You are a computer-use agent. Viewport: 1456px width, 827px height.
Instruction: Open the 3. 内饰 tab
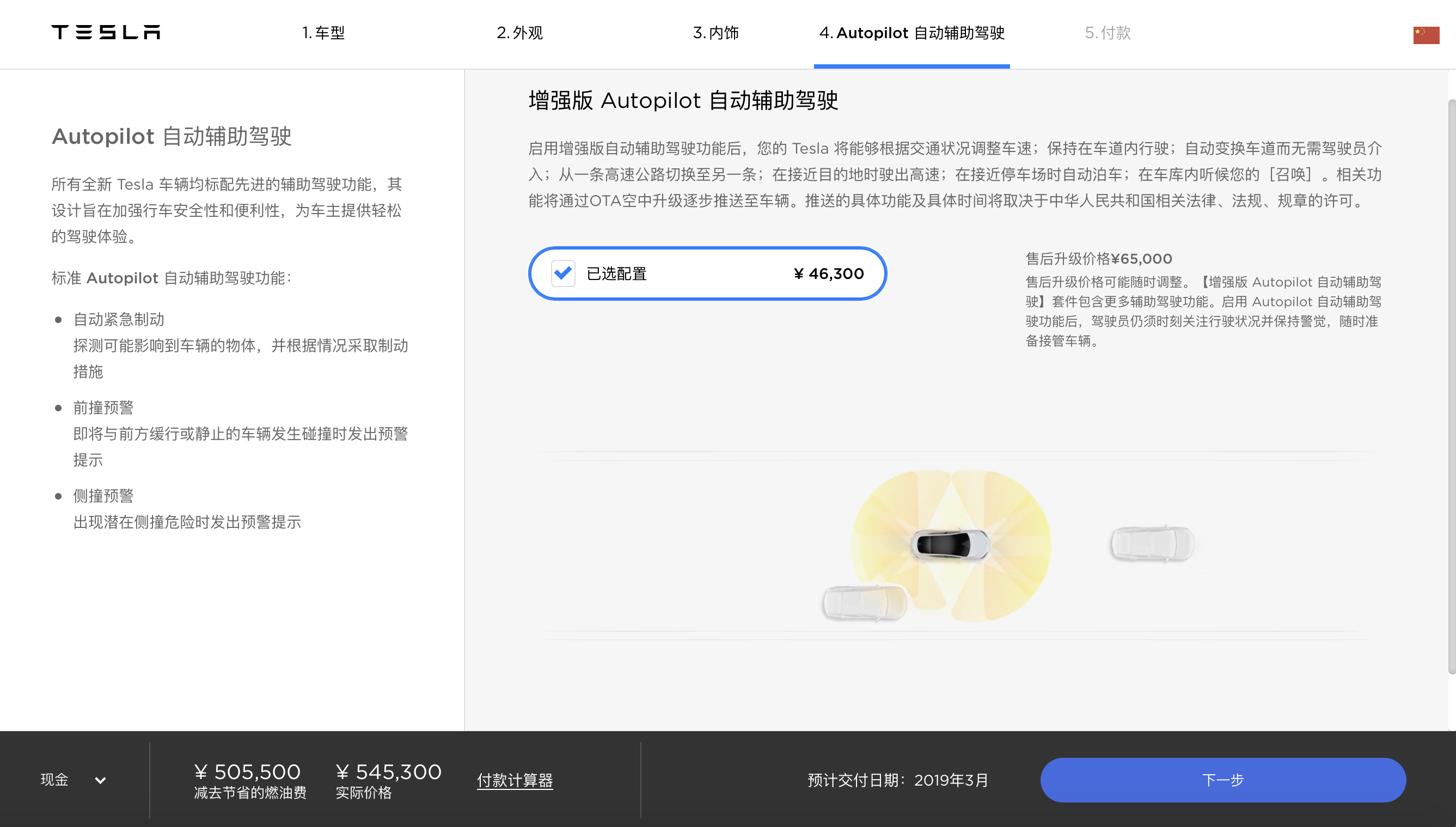715,33
